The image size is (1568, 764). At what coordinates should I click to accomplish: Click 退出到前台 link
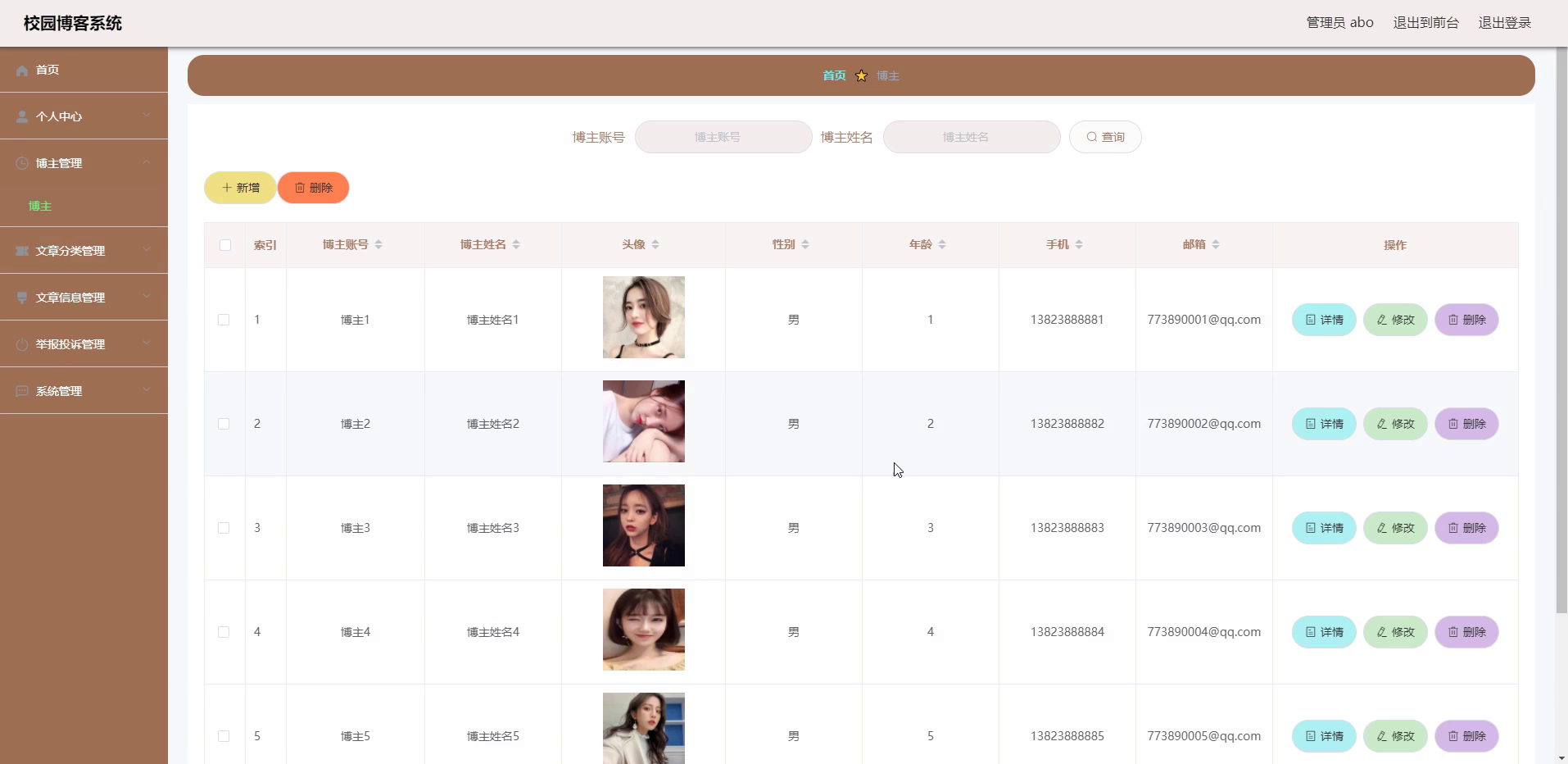point(1425,23)
